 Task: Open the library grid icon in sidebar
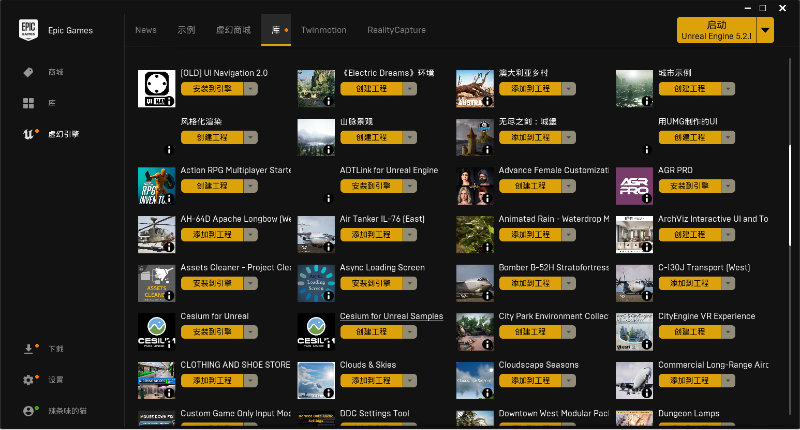coord(28,103)
